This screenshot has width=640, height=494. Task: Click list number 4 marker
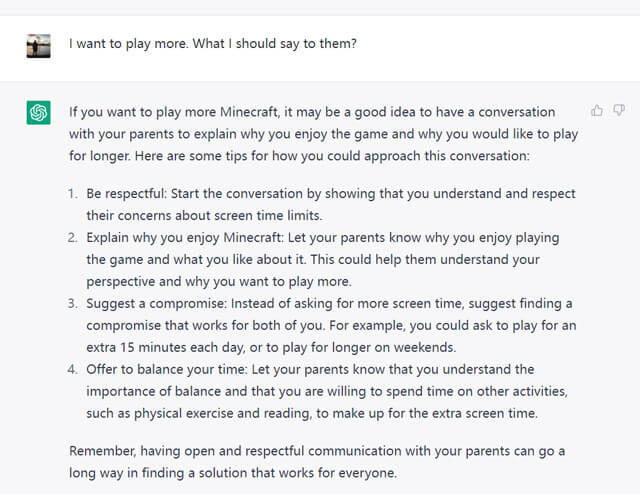click(x=73, y=369)
